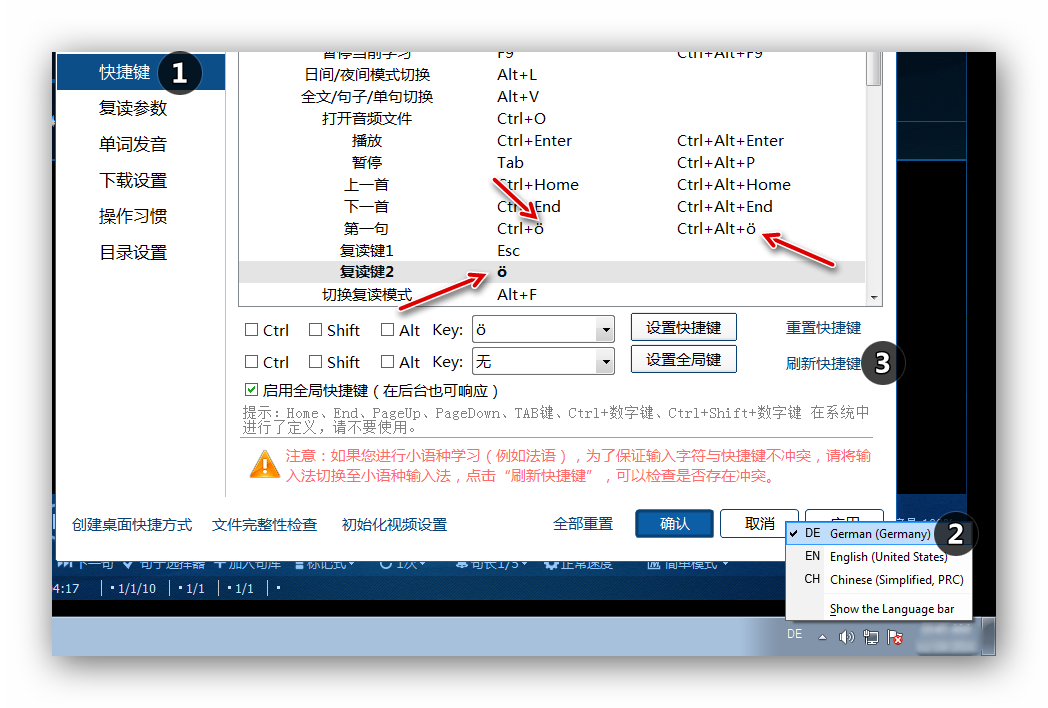This screenshot has width=1048, height=708.
Task: Click the speaker volume icon in system tray
Action: (847, 636)
